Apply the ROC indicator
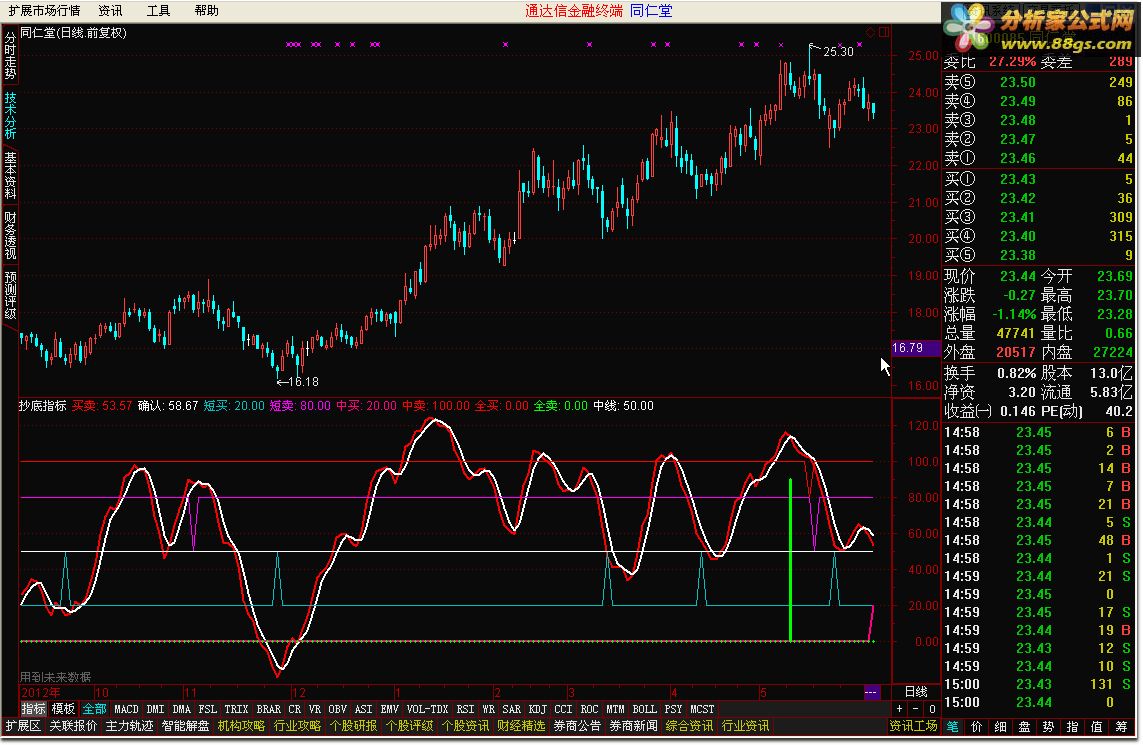 tap(589, 709)
